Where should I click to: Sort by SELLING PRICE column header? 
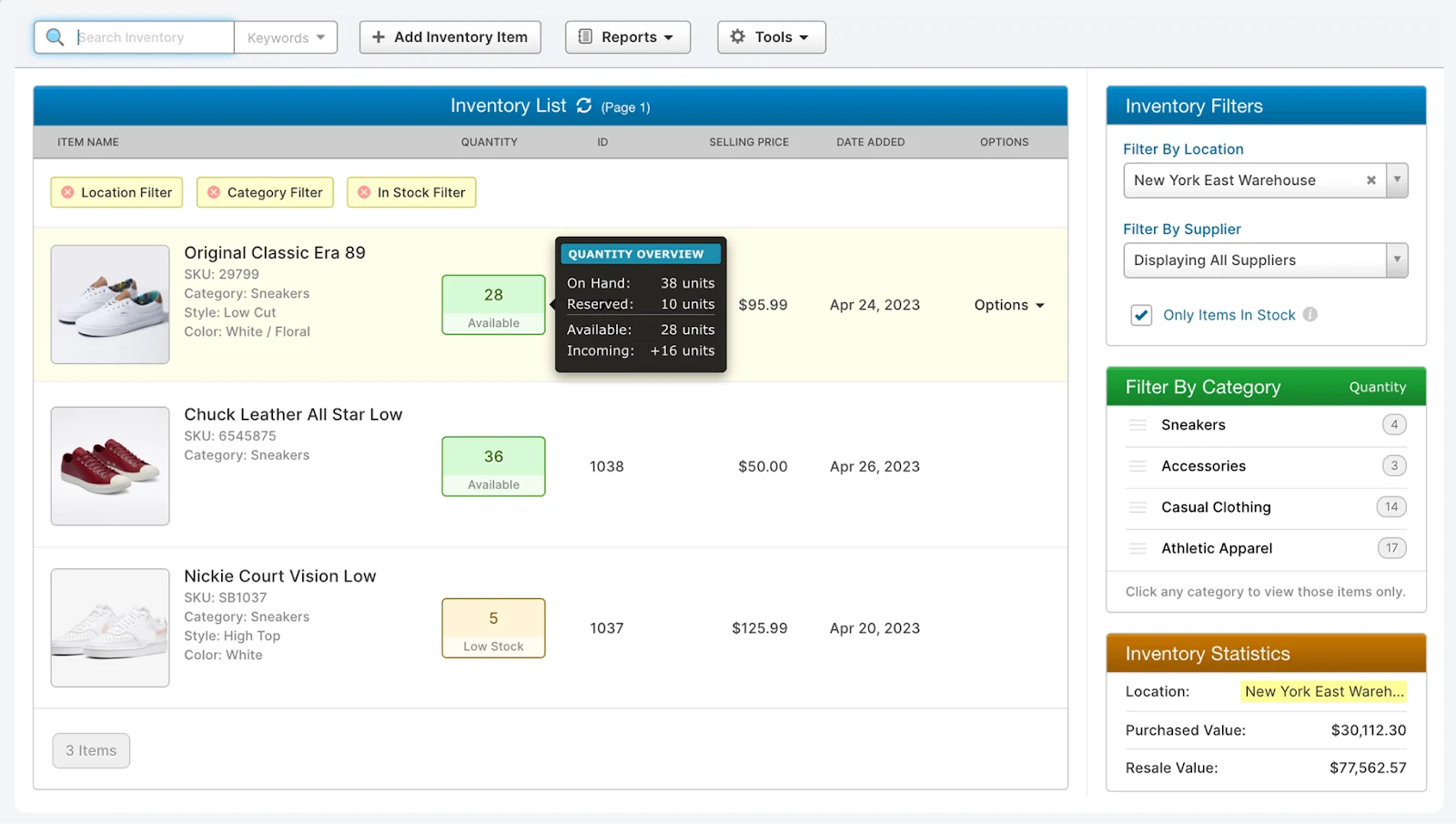coord(749,142)
